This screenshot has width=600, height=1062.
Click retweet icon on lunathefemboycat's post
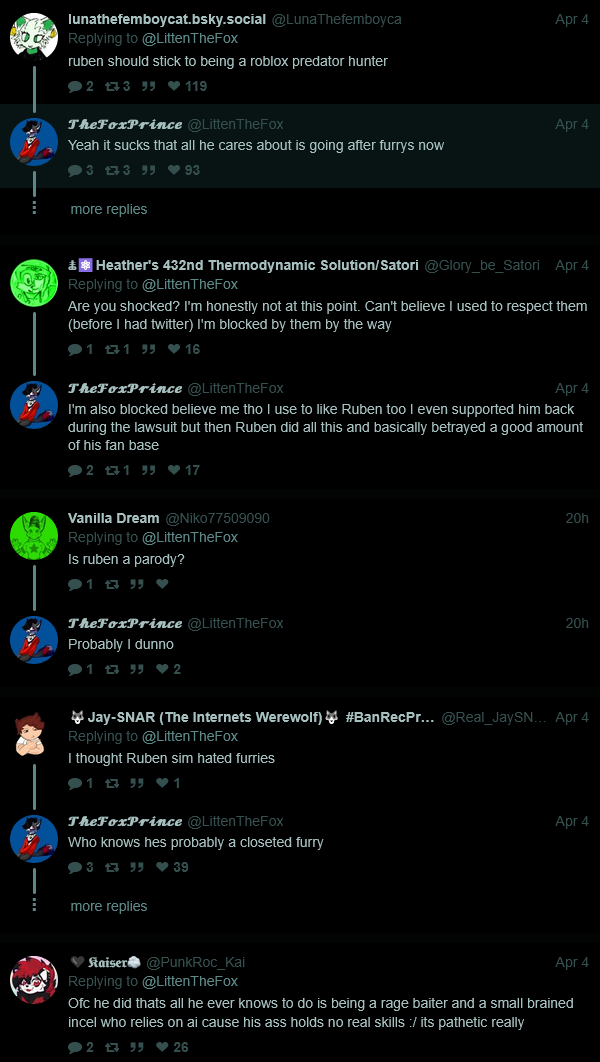(112, 86)
